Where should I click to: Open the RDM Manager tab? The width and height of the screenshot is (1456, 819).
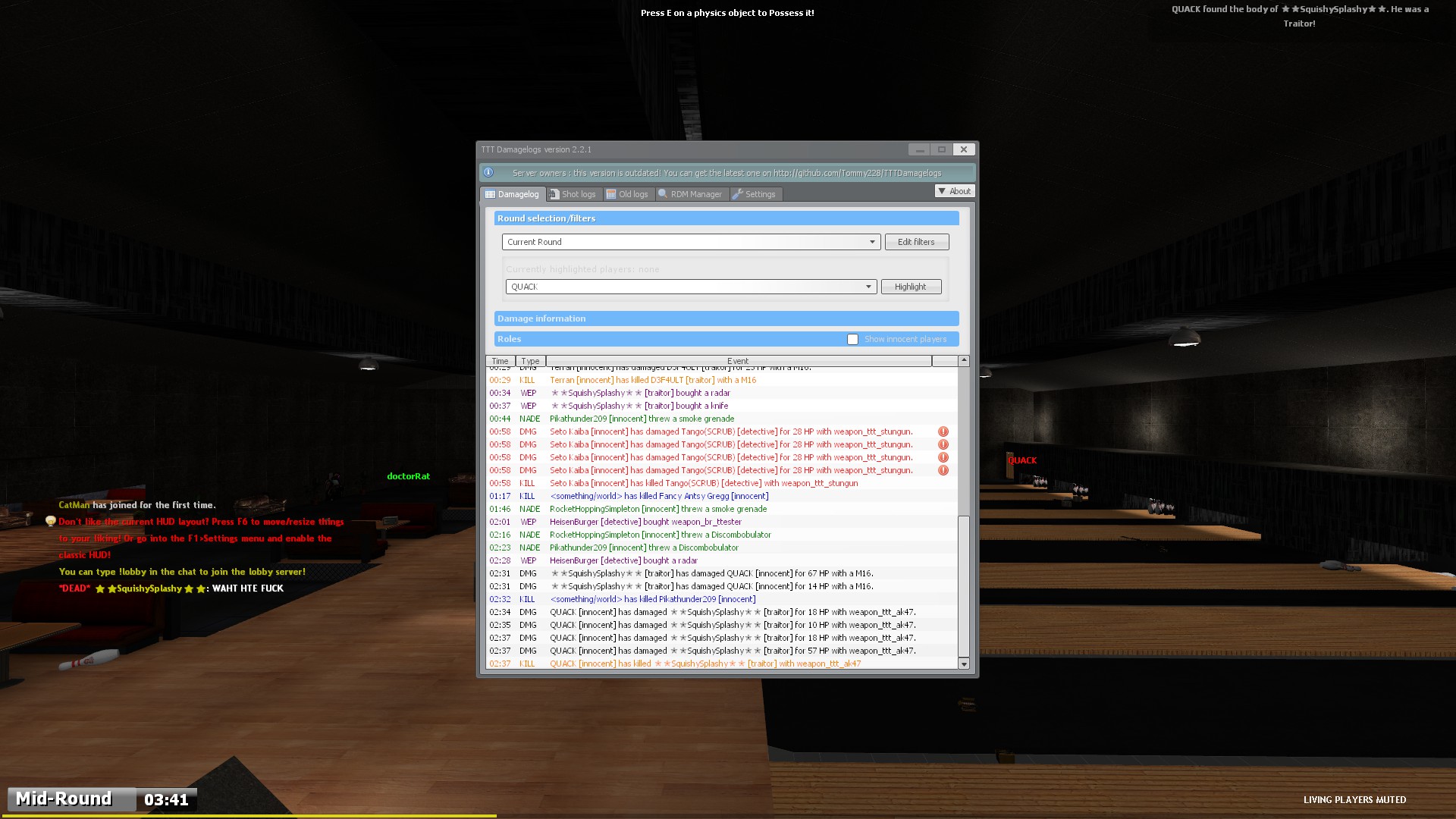click(x=695, y=194)
